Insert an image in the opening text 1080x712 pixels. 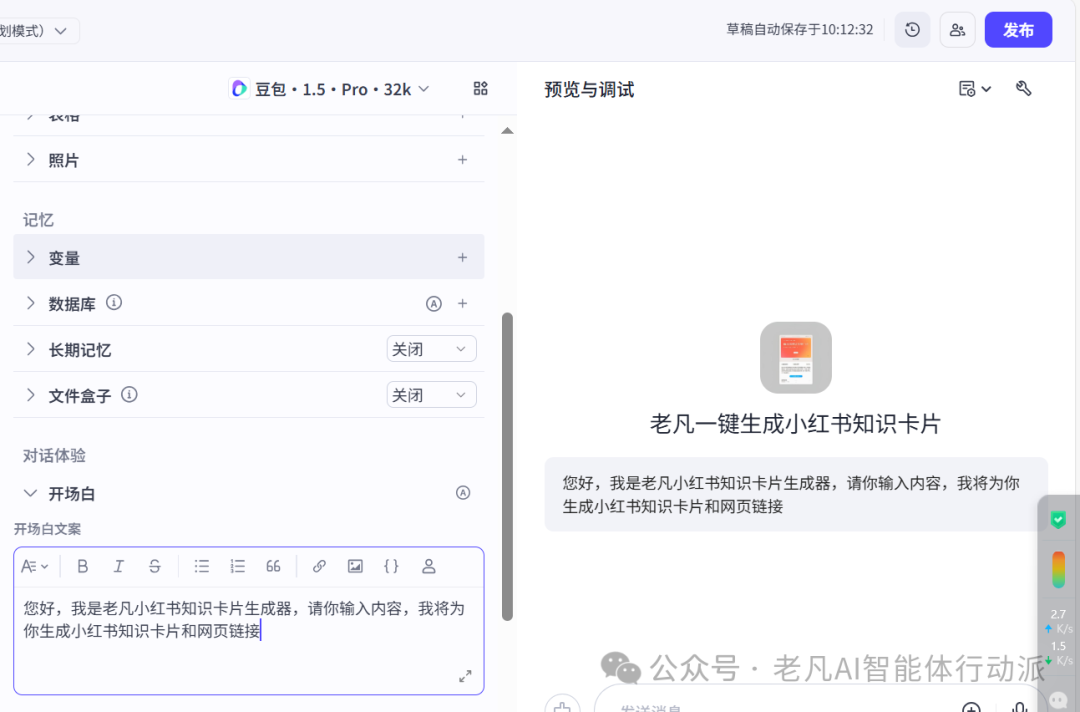click(x=355, y=566)
